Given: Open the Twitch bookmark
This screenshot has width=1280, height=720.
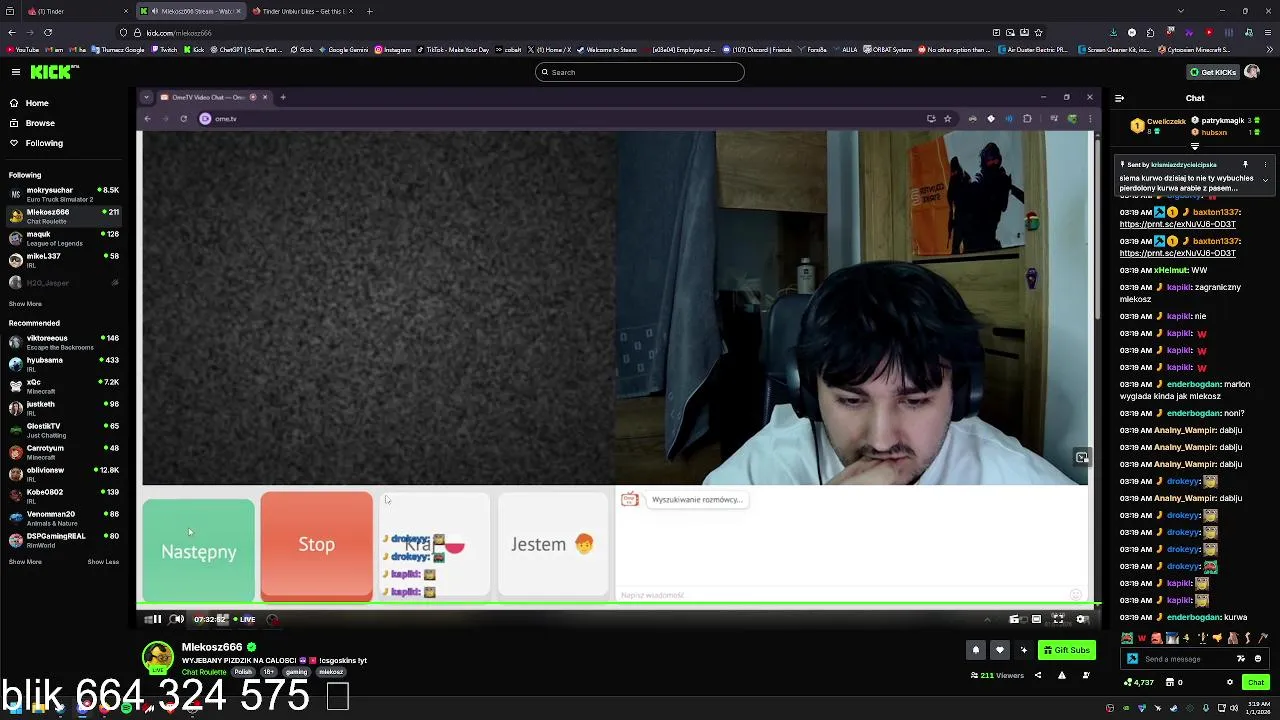Looking at the screenshot, I should (164, 49).
